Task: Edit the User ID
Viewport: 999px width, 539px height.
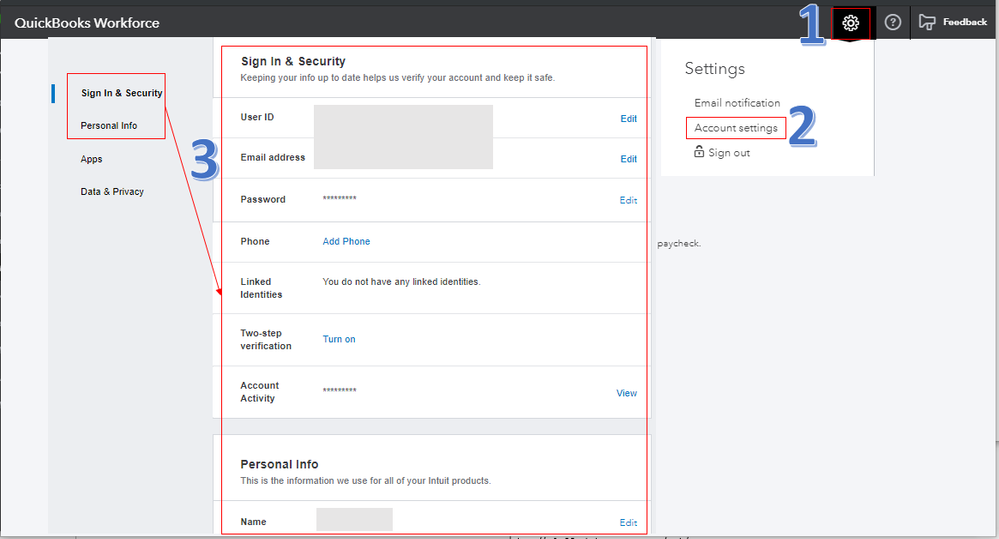Action: 628,119
